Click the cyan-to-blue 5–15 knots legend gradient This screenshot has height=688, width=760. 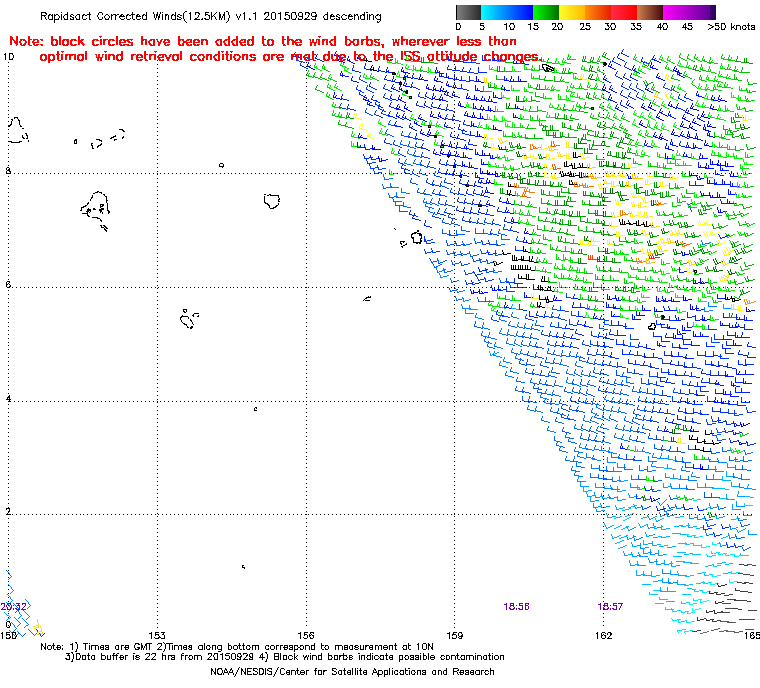coord(507,12)
